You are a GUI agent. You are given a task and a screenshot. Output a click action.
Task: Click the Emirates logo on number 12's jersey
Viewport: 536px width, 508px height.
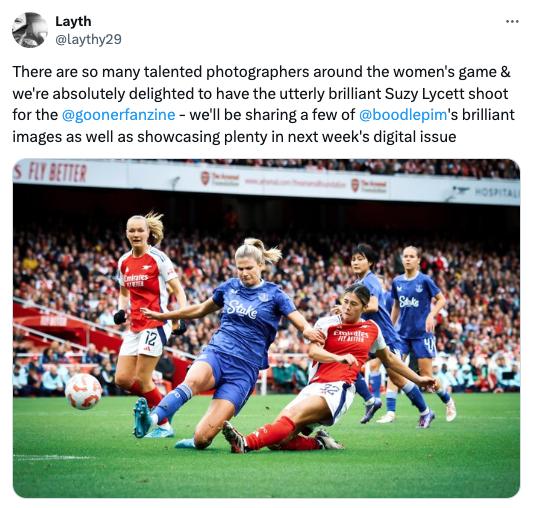[136, 279]
